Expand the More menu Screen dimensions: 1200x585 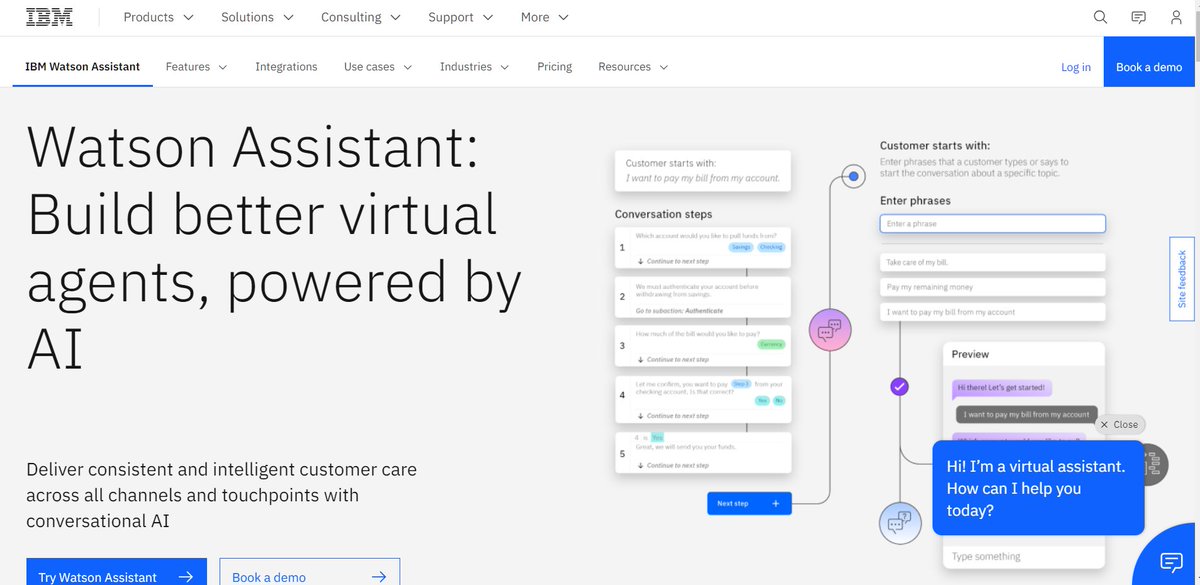click(x=544, y=17)
